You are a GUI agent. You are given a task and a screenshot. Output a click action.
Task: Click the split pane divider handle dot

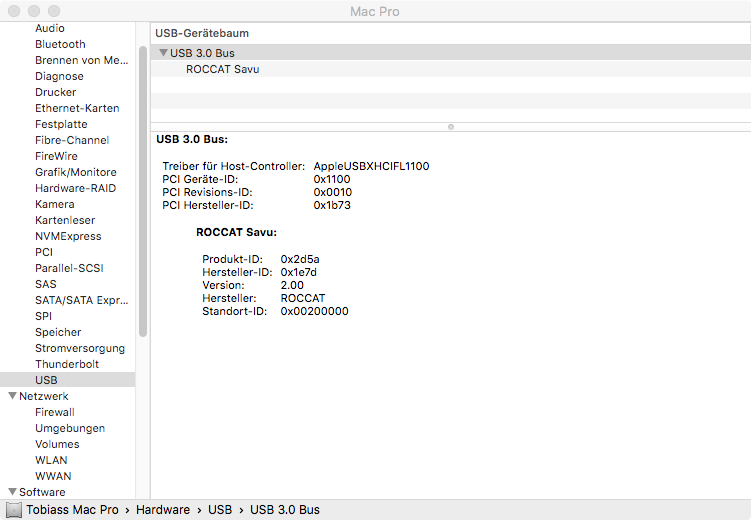pos(451,127)
